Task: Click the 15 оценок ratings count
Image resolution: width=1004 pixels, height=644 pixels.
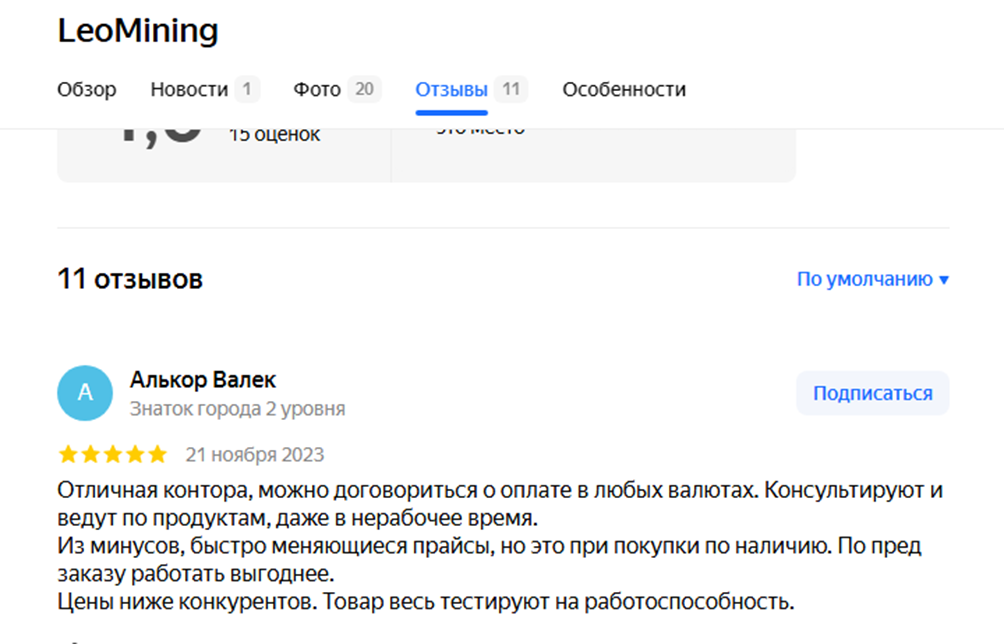Action: [275, 134]
